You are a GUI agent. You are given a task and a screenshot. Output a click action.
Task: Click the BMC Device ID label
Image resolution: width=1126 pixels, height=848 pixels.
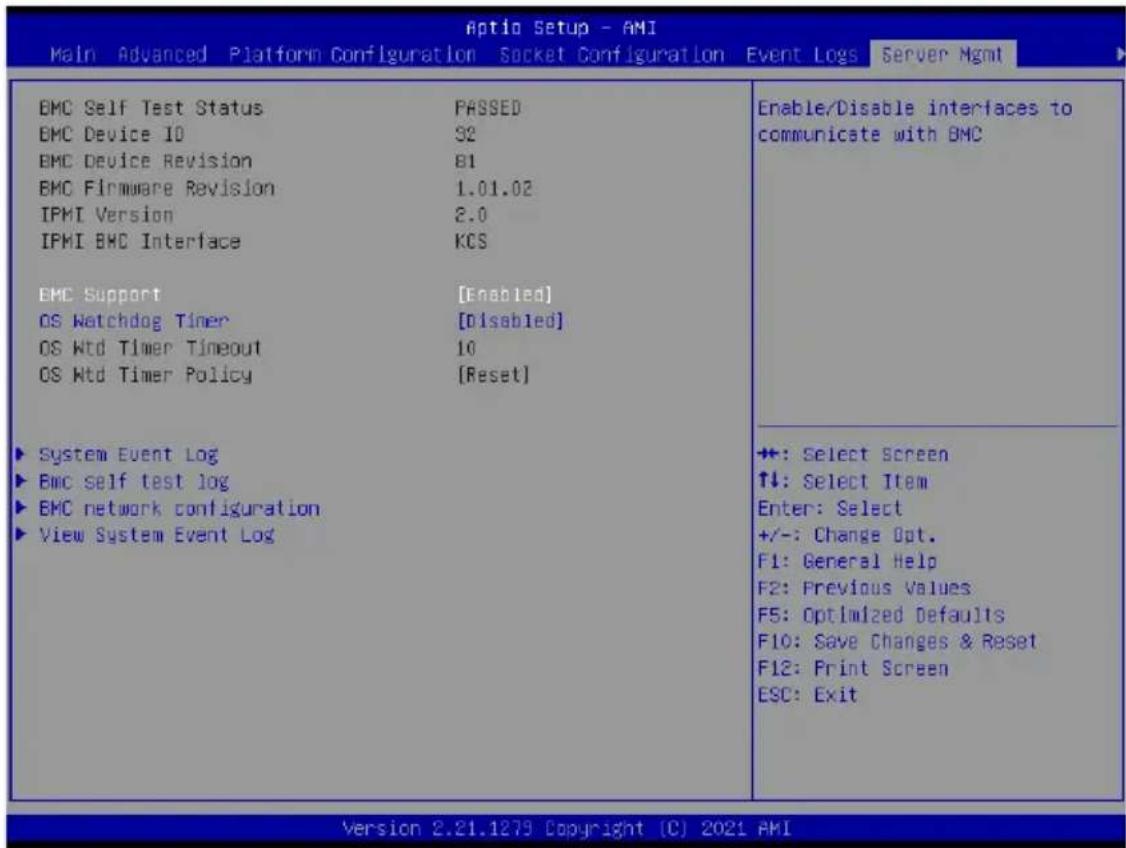tap(111, 135)
